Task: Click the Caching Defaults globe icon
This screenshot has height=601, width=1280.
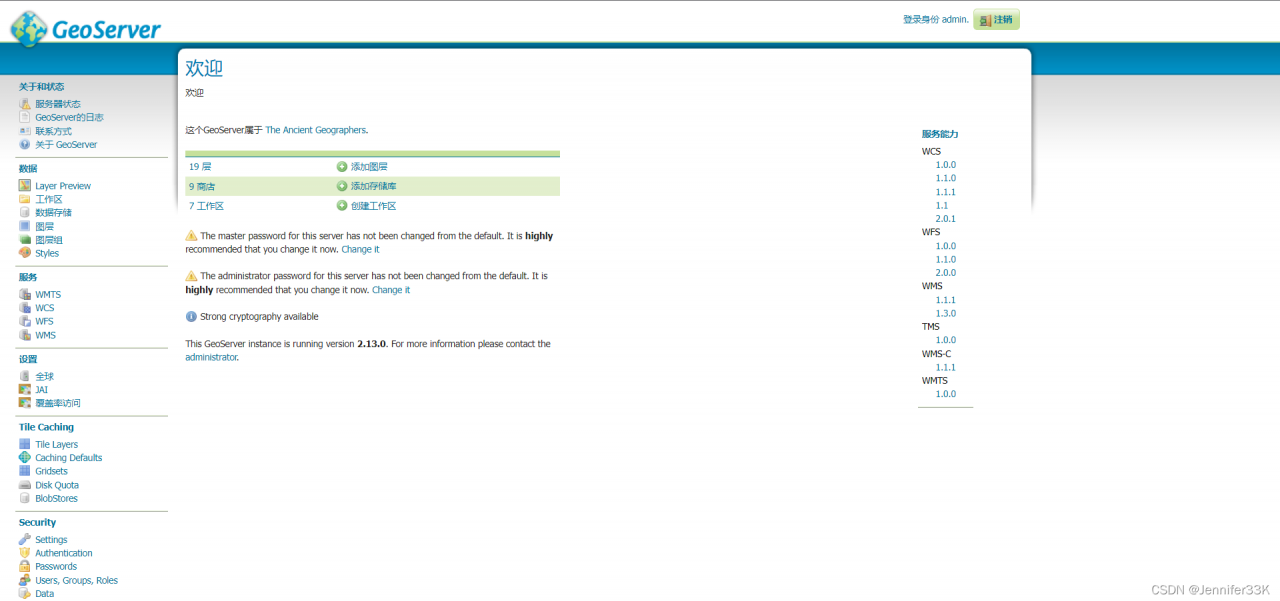Action: click(x=25, y=458)
